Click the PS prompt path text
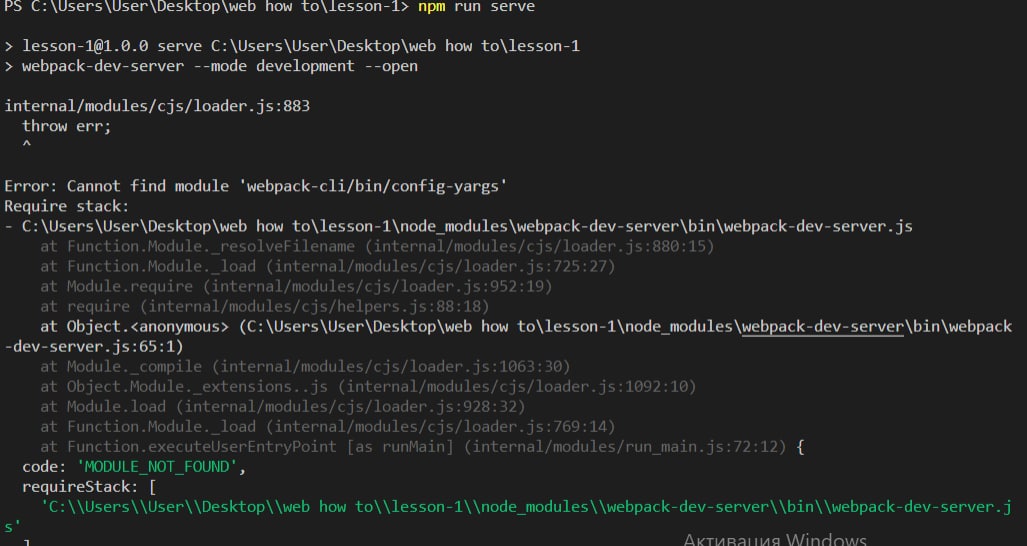The height and width of the screenshot is (546, 1027). coord(206,7)
